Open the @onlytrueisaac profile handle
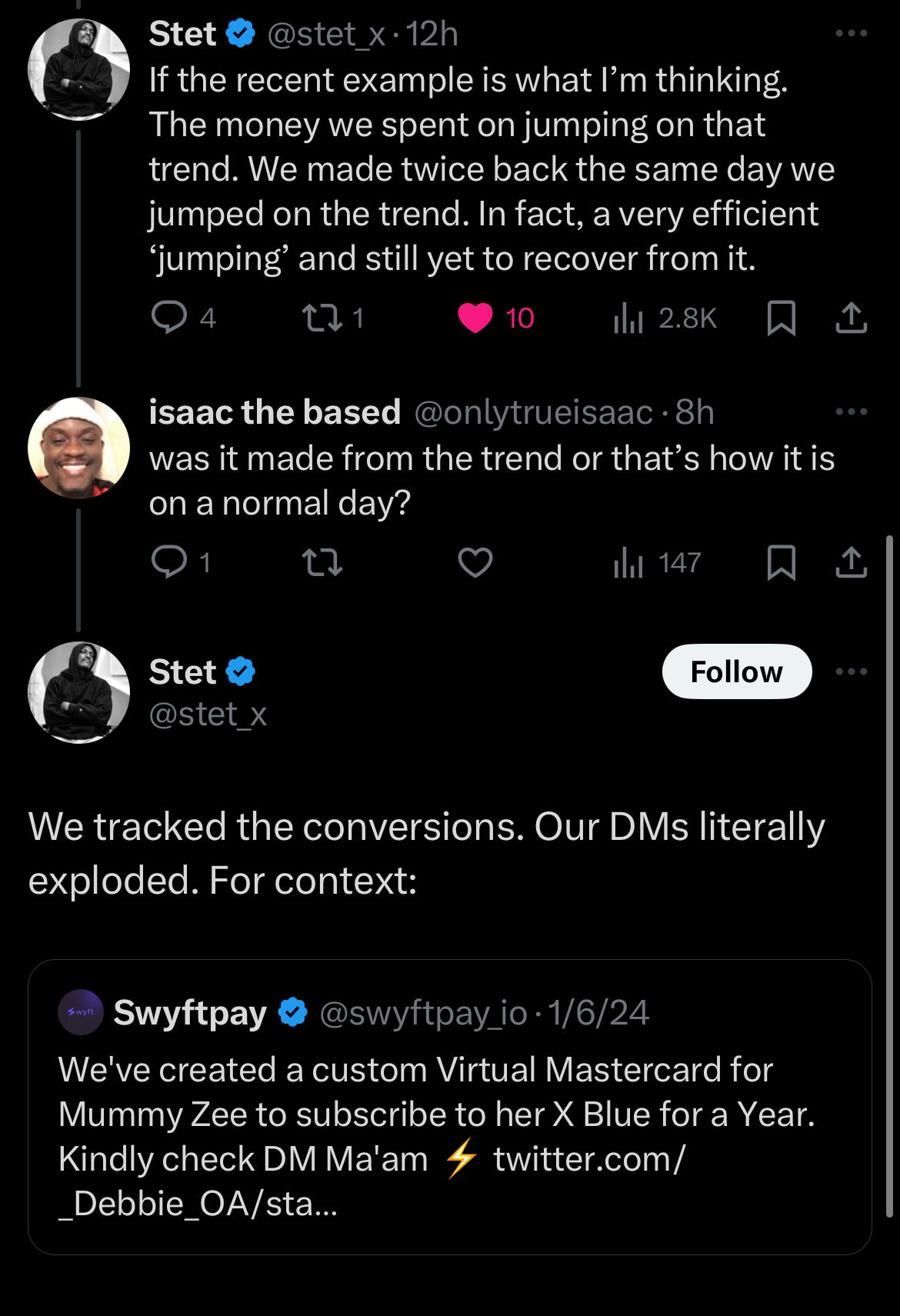The height and width of the screenshot is (1316, 900). click(x=533, y=413)
